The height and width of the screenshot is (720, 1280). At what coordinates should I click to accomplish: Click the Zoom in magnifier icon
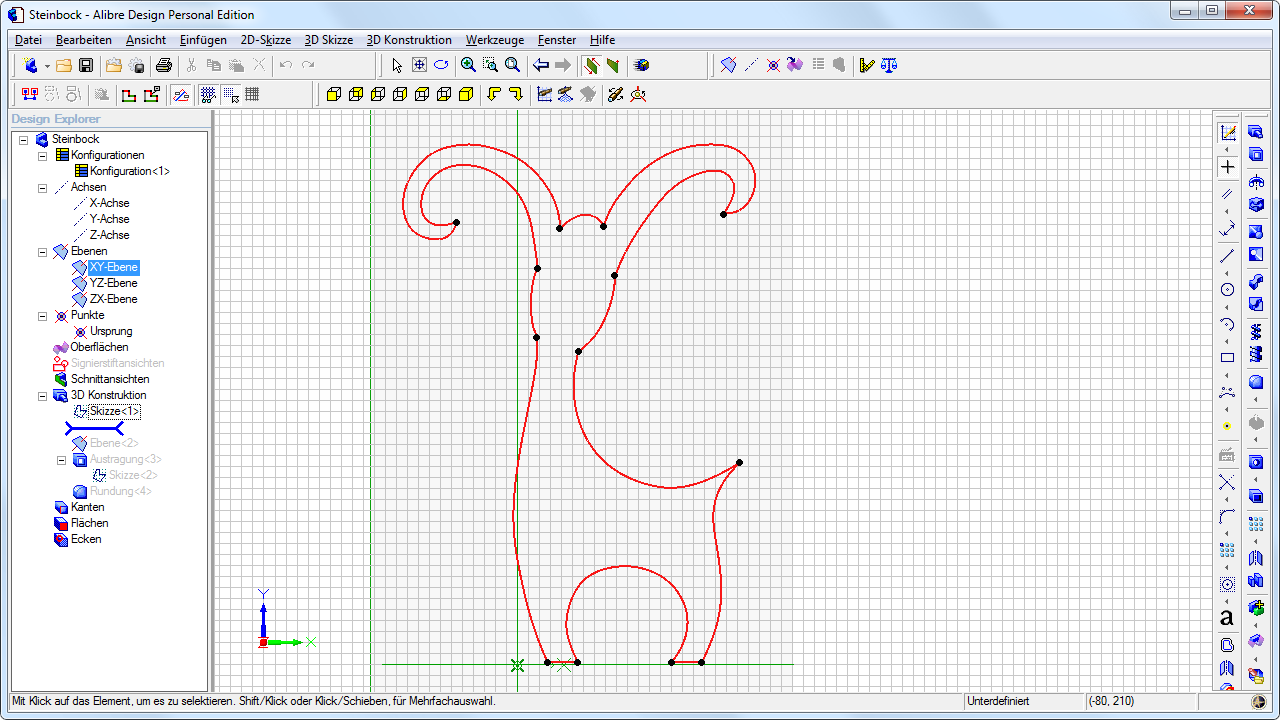point(468,65)
